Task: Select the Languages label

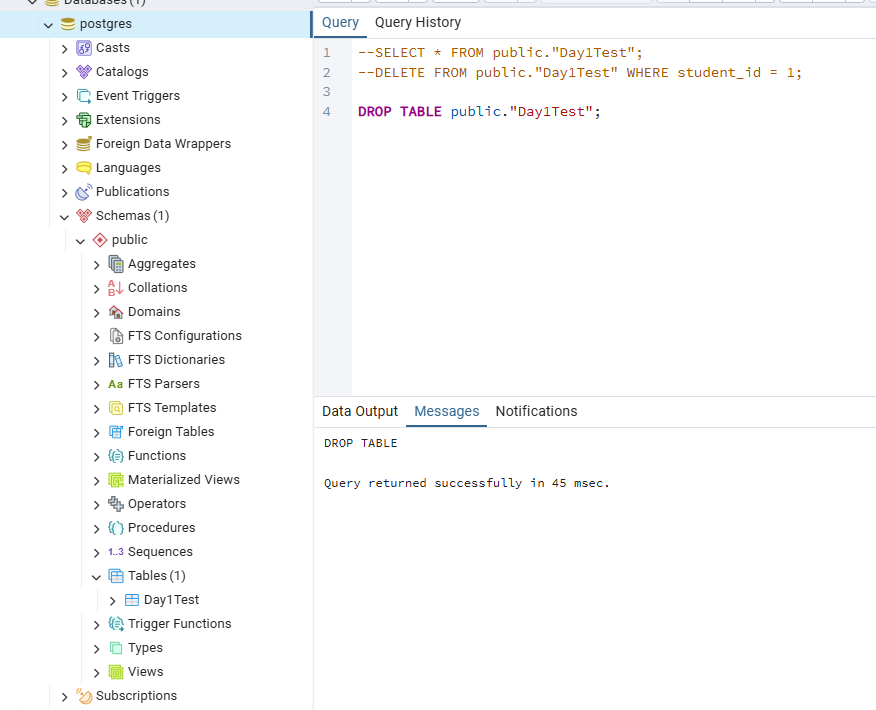Action: pyautogui.click(x=128, y=168)
